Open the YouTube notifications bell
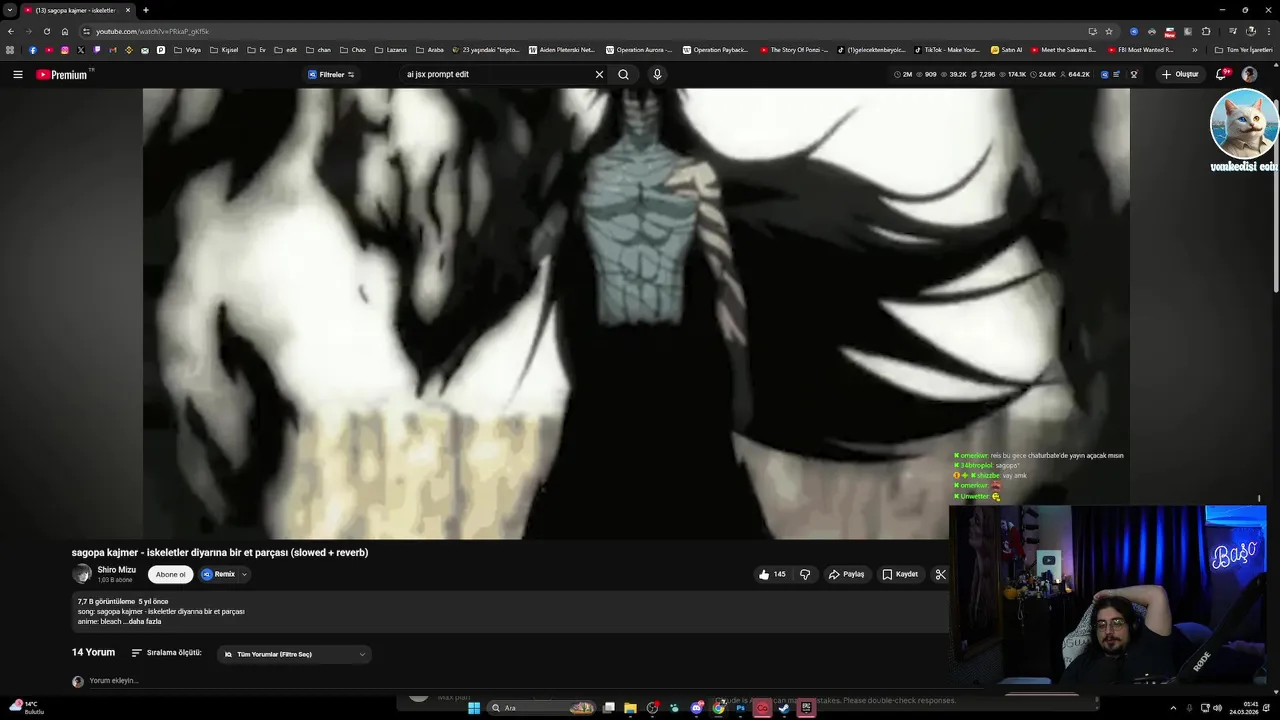Viewport: 1280px width, 720px height. [x=1222, y=74]
